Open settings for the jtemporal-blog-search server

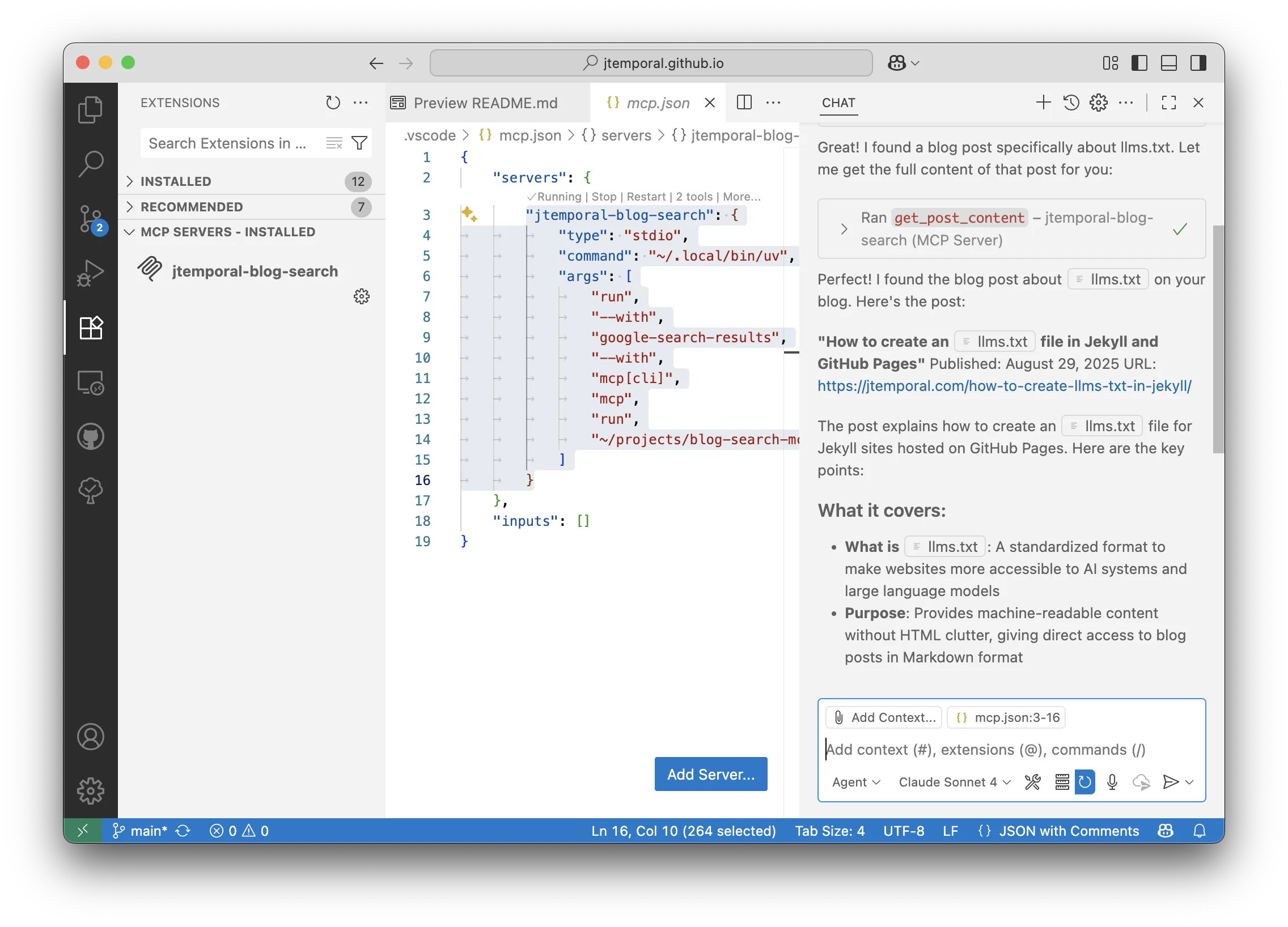[362, 296]
